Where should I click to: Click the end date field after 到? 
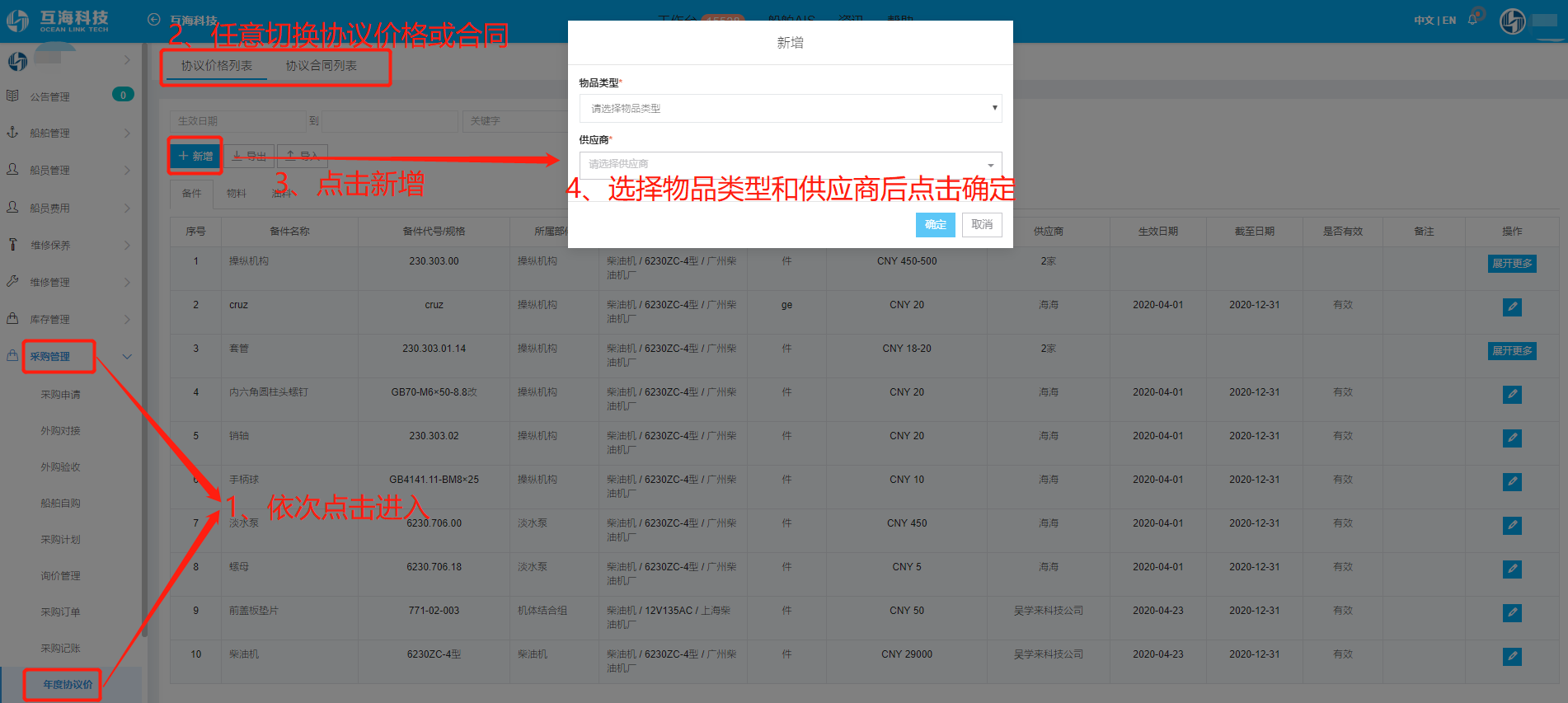390,120
